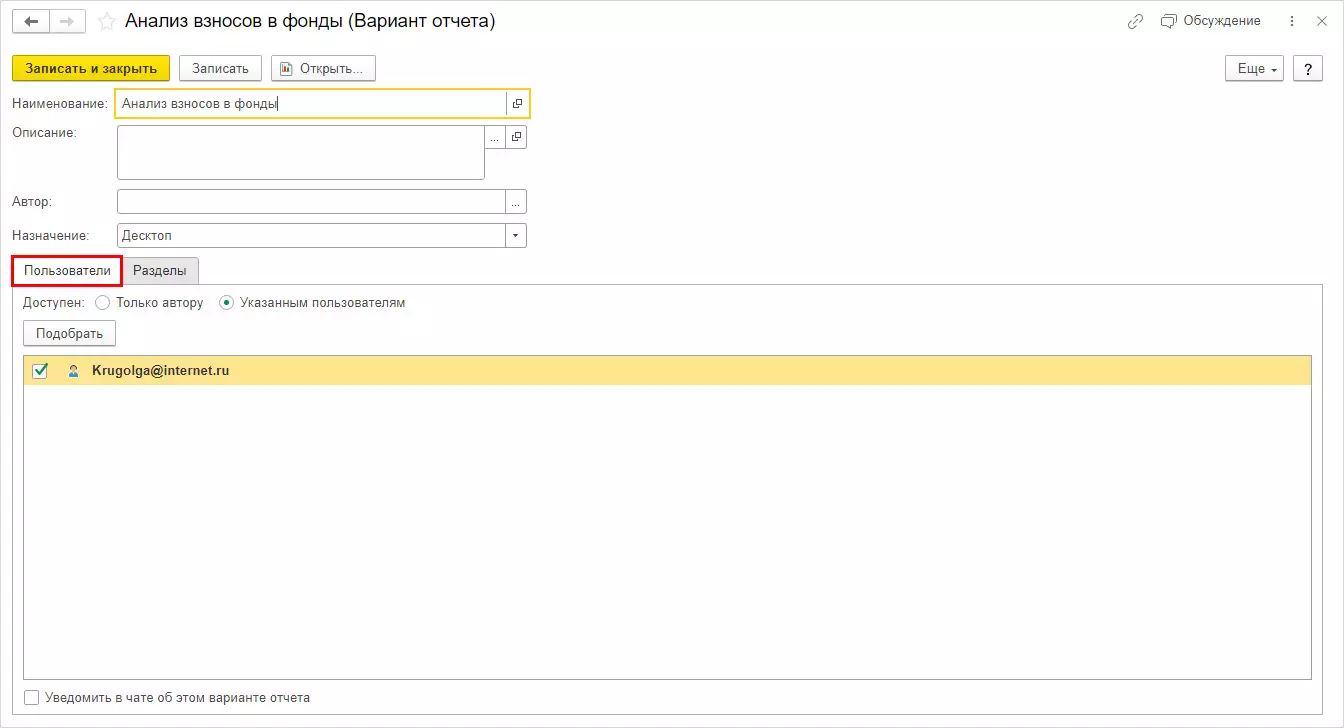The height and width of the screenshot is (728, 1344).
Task: Select the Только автору radio option
Action: tap(102, 302)
